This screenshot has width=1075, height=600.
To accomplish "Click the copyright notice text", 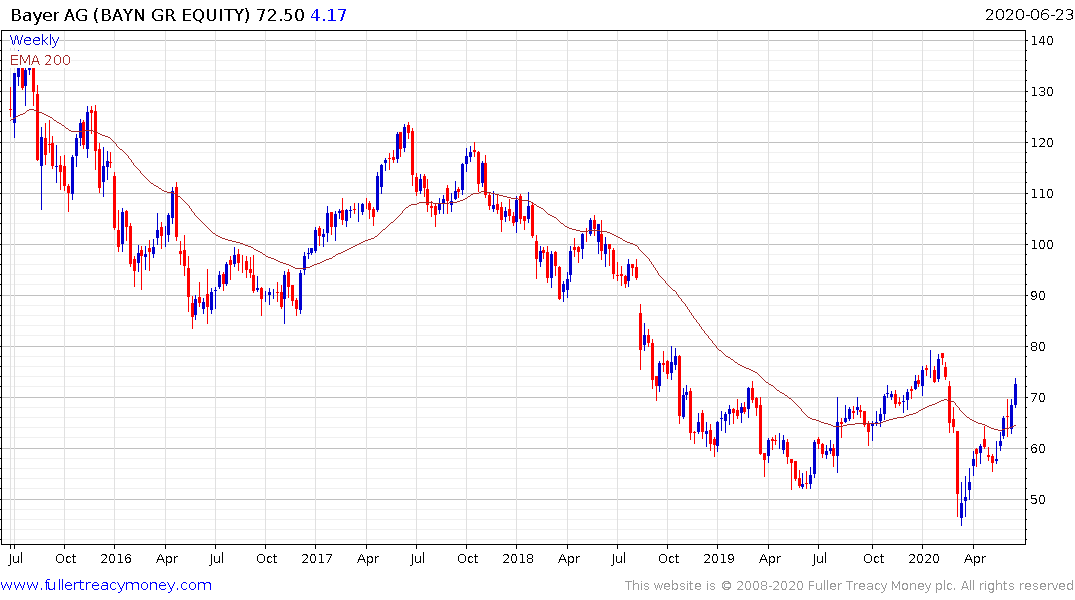I will 849,586.
